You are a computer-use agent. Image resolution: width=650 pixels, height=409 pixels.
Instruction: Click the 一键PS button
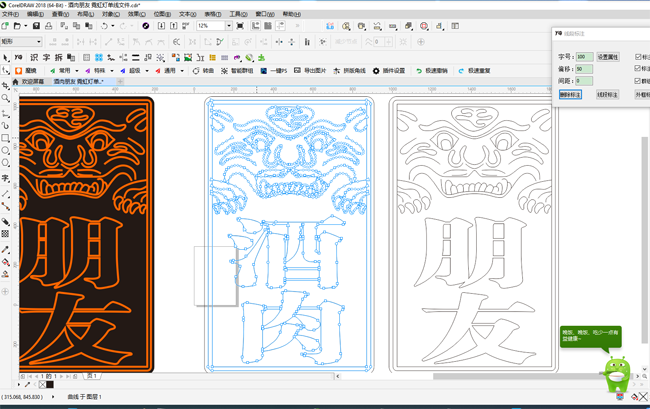click(x=274, y=71)
